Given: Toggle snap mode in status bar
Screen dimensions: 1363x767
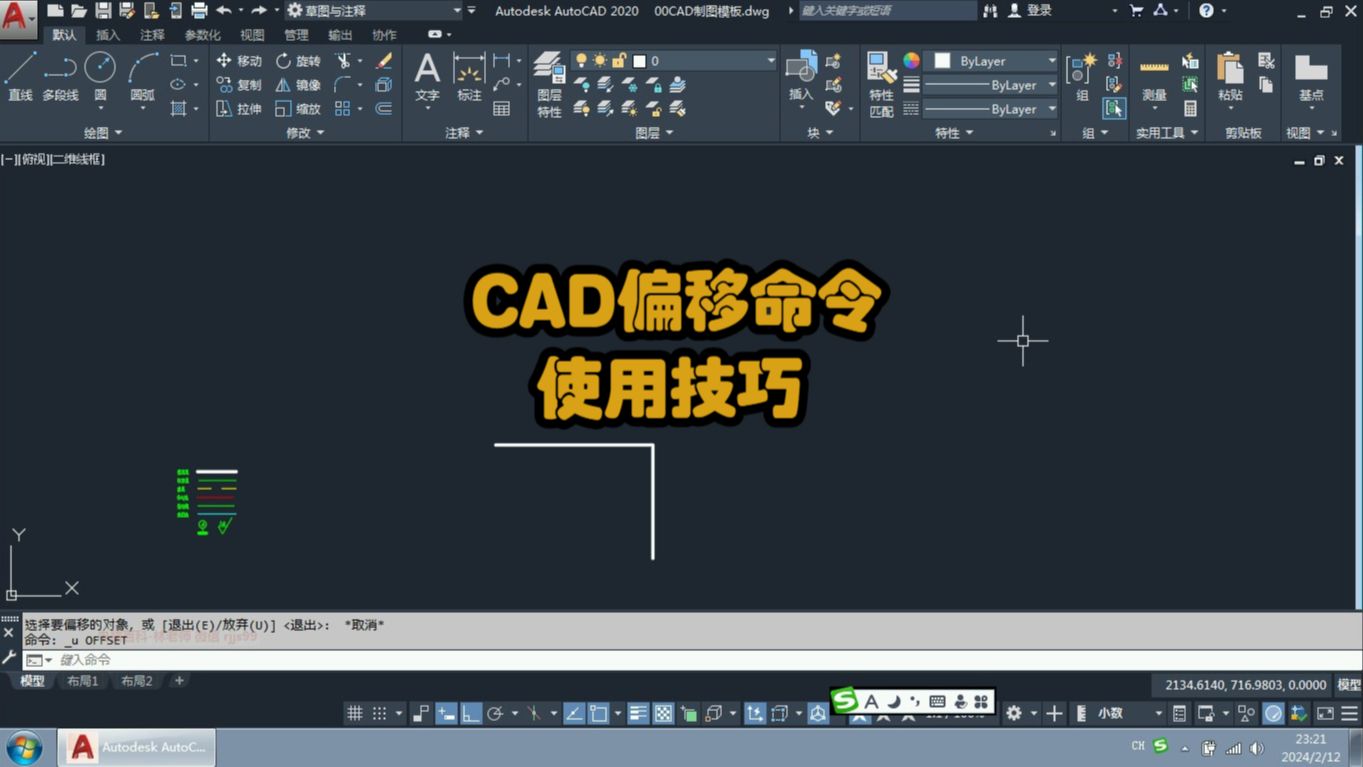Looking at the screenshot, I should [379, 713].
